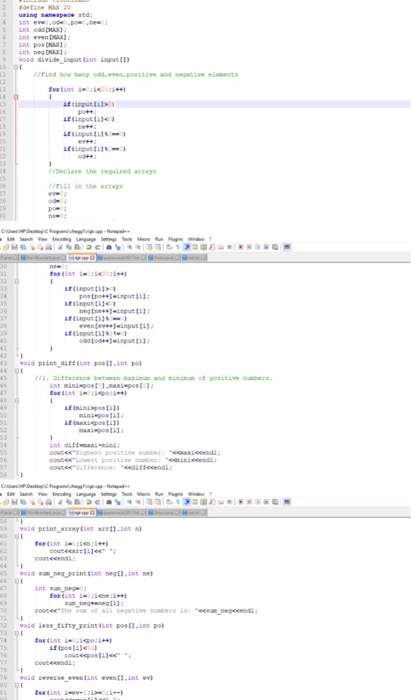Viewport: 411px width, 700px height.
Task: Click Playback macro in window showing print_diff
Action: pyautogui.click(x=257, y=247)
